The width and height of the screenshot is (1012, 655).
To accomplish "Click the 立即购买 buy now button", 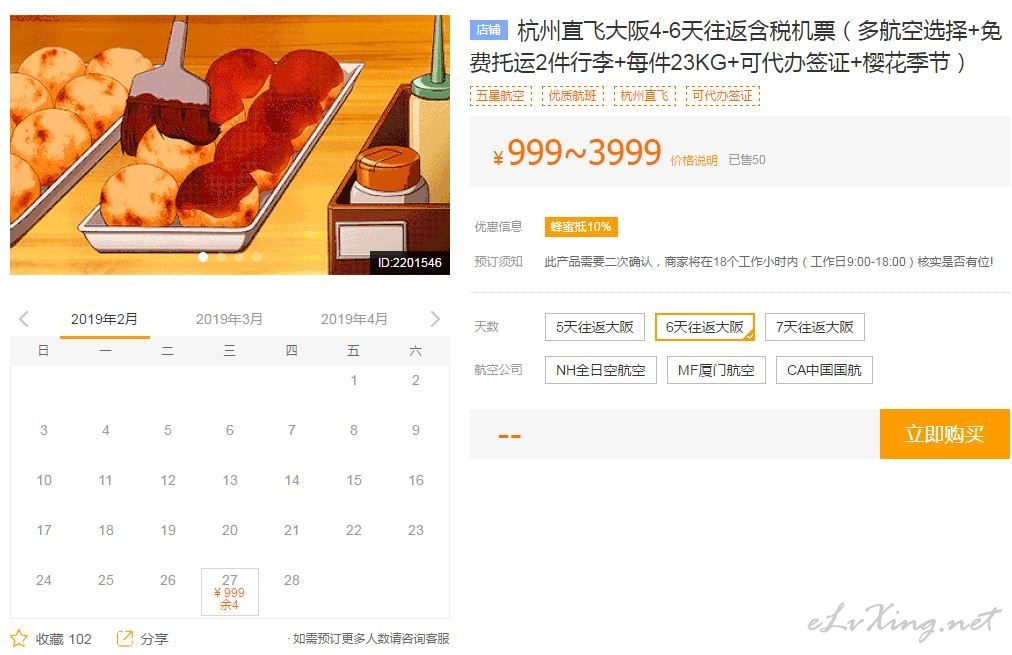I will click(x=944, y=434).
